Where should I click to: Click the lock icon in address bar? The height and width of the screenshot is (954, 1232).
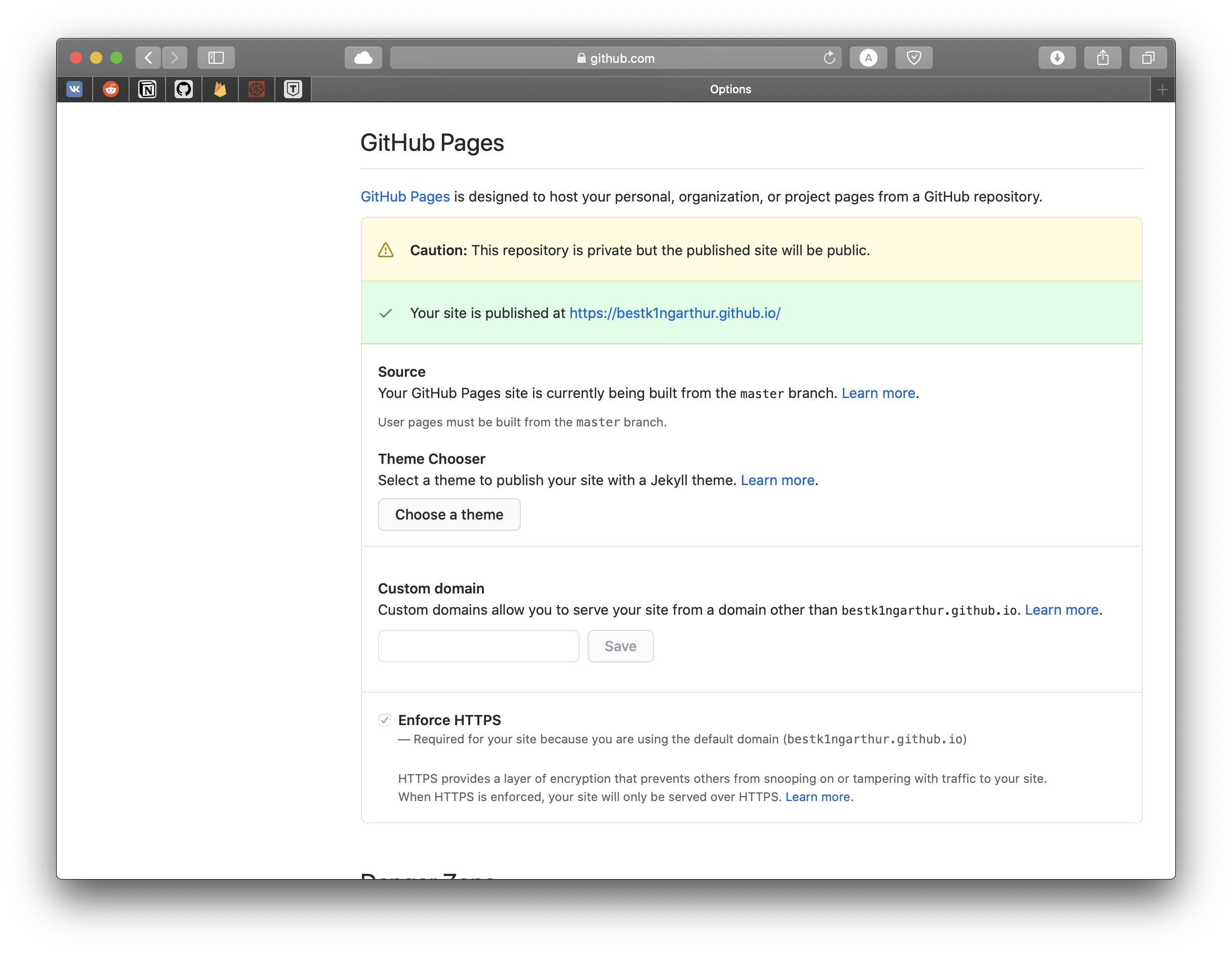coord(581,58)
